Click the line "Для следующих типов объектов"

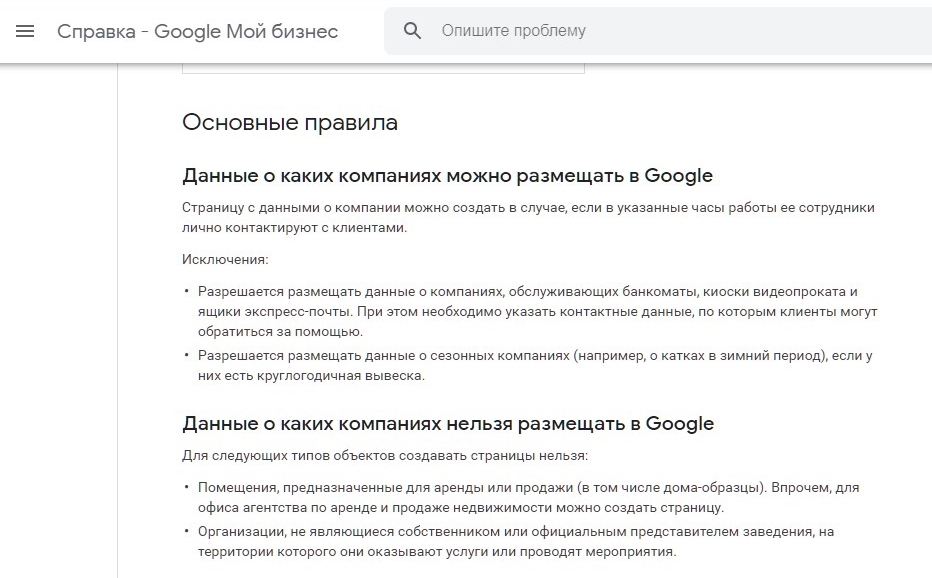(385, 456)
